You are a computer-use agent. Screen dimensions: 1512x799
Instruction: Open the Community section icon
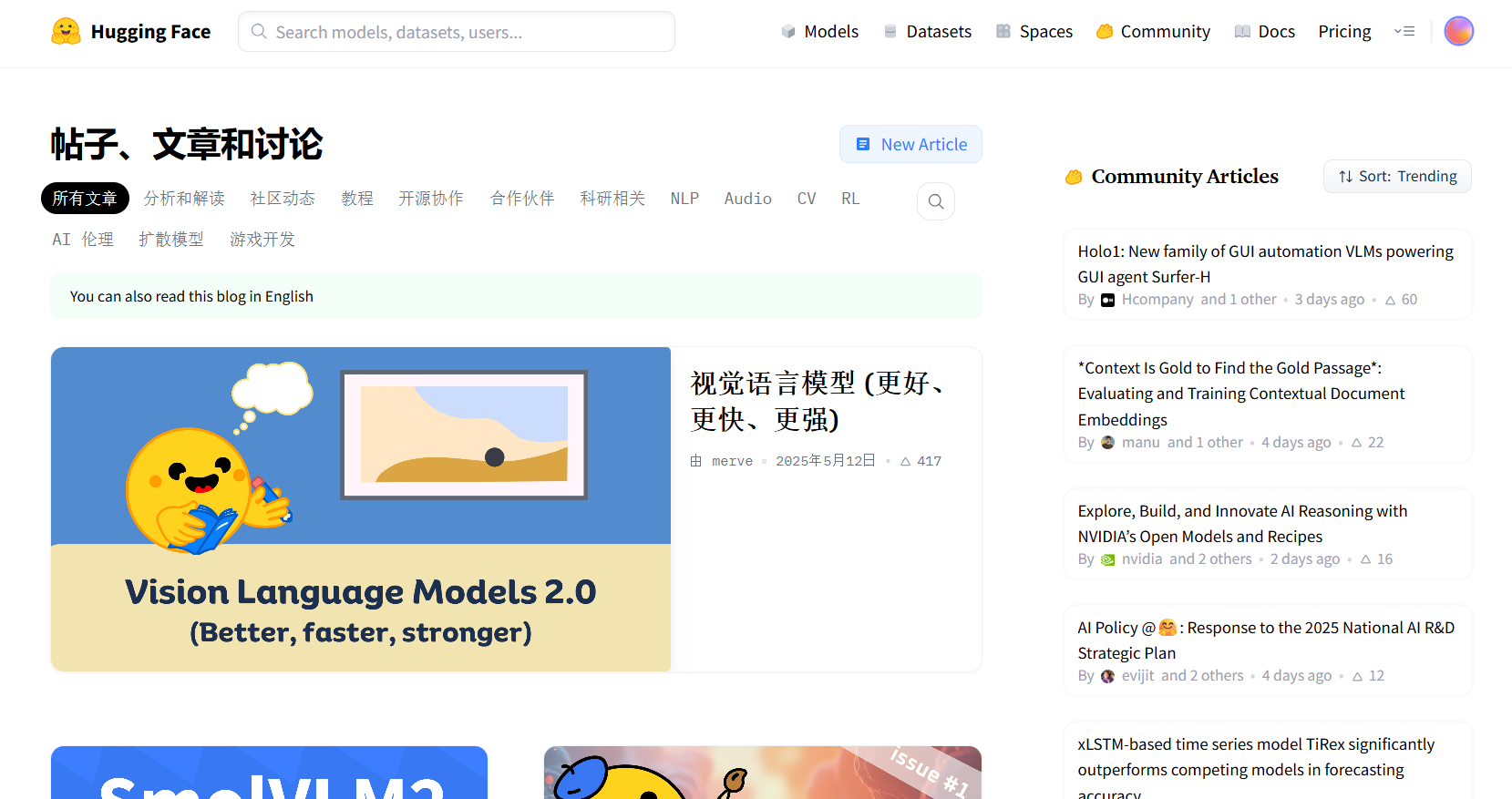coord(1105,32)
